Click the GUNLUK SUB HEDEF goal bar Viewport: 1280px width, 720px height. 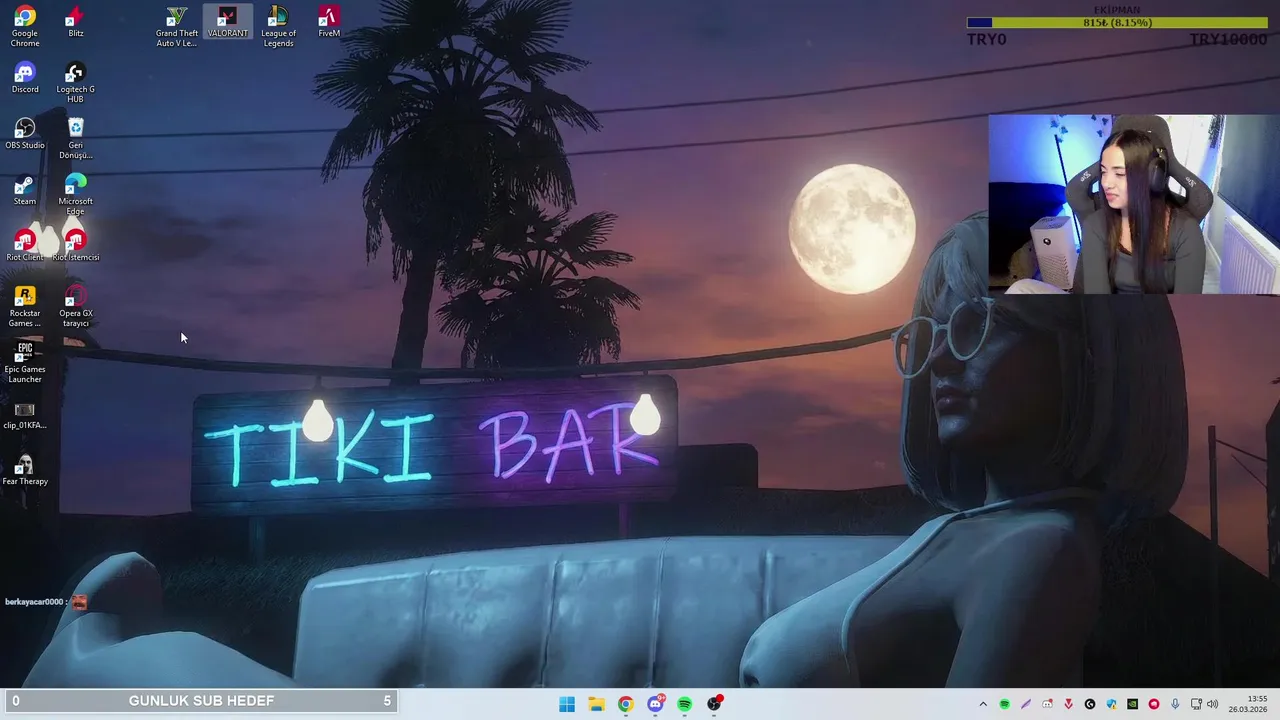click(x=201, y=701)
